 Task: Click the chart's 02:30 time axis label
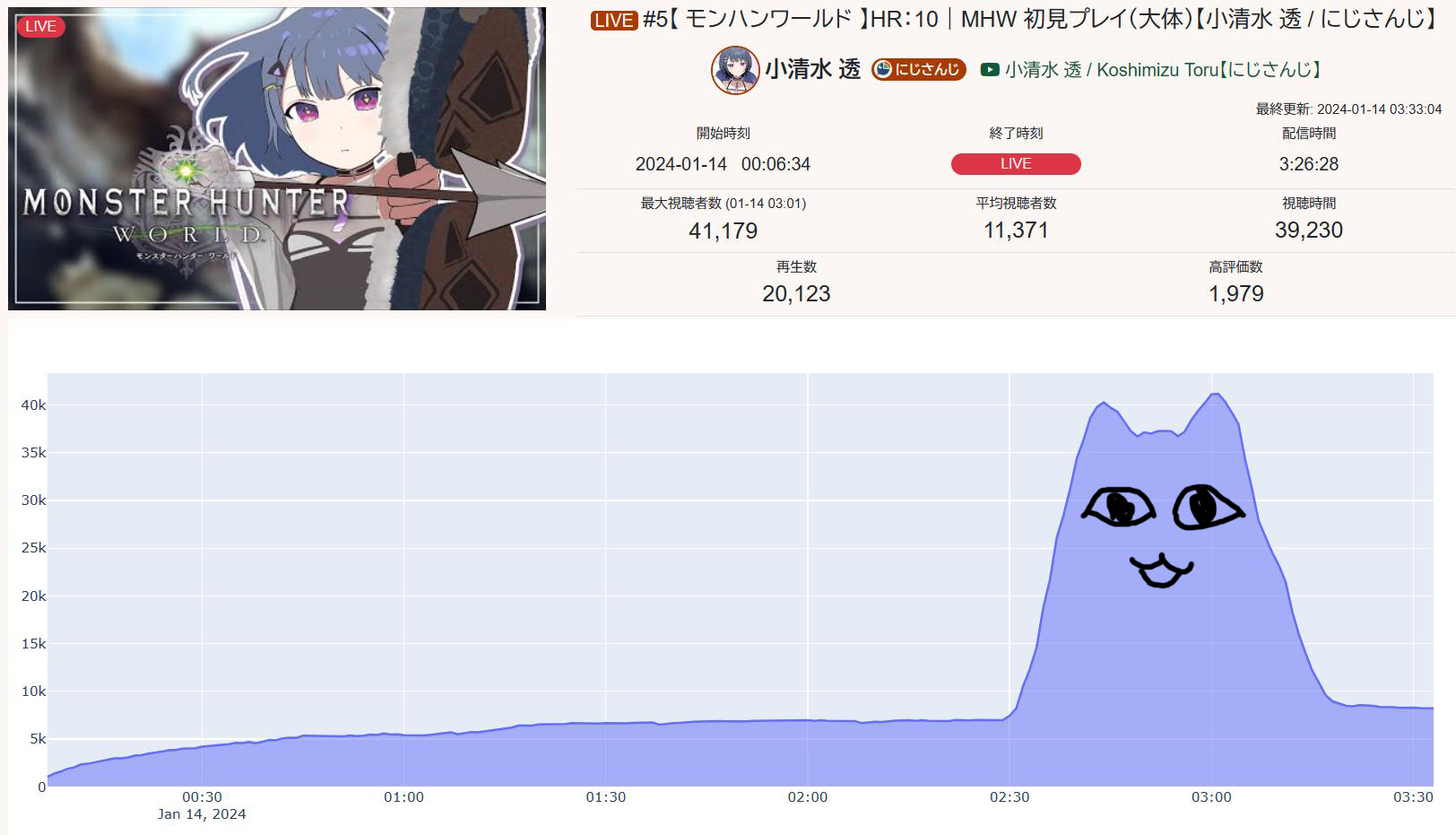(x=1010, y=796)
